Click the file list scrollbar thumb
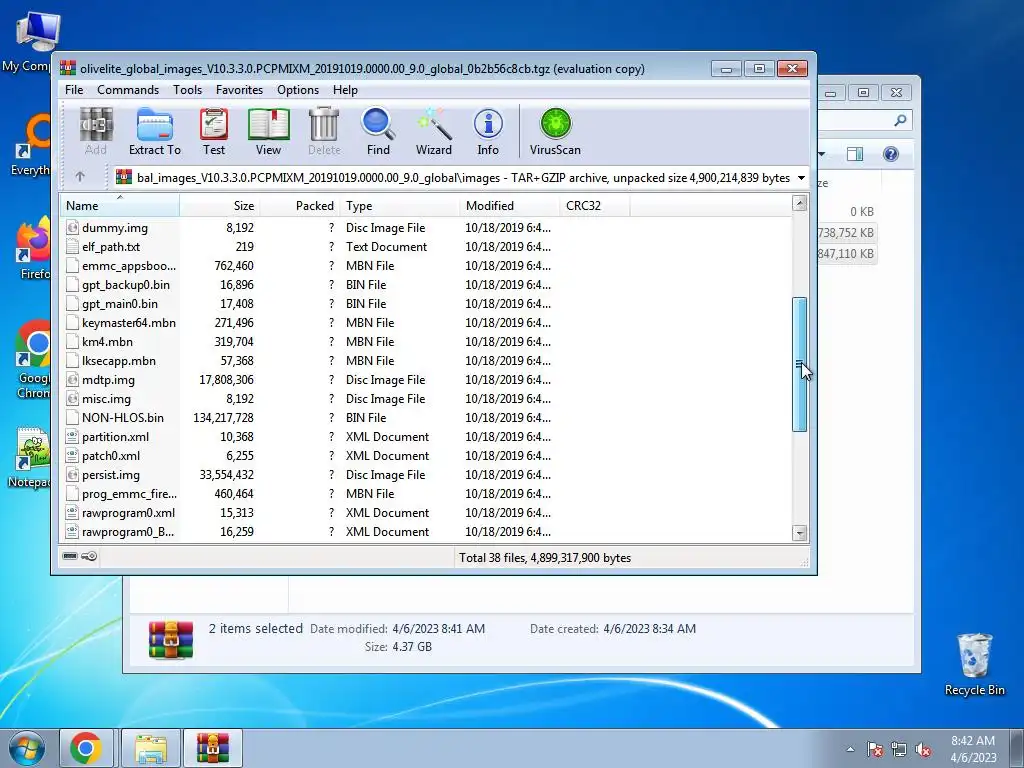Screen dimensions: 1024x768 [799, 364]
